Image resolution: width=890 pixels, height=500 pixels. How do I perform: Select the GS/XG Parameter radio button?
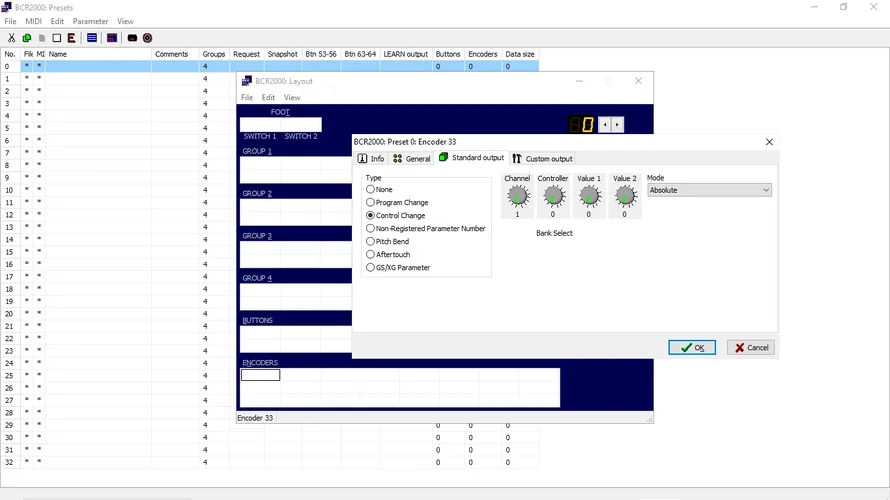[x=371, y=267]
